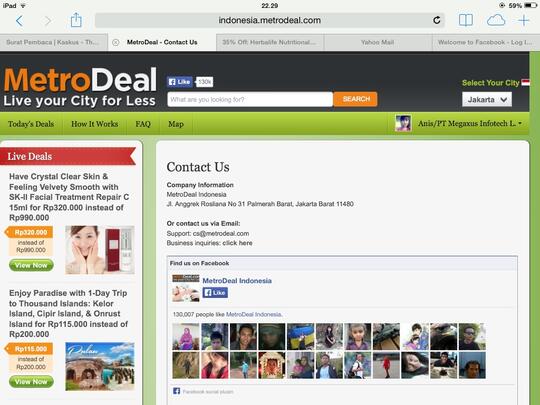The width and height of the screenshot is (540, 405).
Task: Open Today's Deals menu item
Action: [31, 124]
